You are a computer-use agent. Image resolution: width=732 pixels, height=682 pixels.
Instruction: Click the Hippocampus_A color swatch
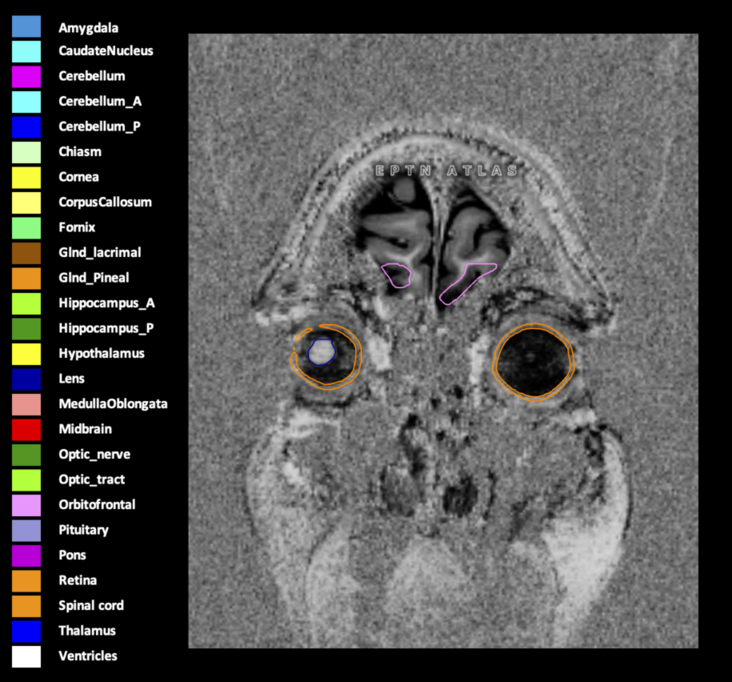pos(26,303)
